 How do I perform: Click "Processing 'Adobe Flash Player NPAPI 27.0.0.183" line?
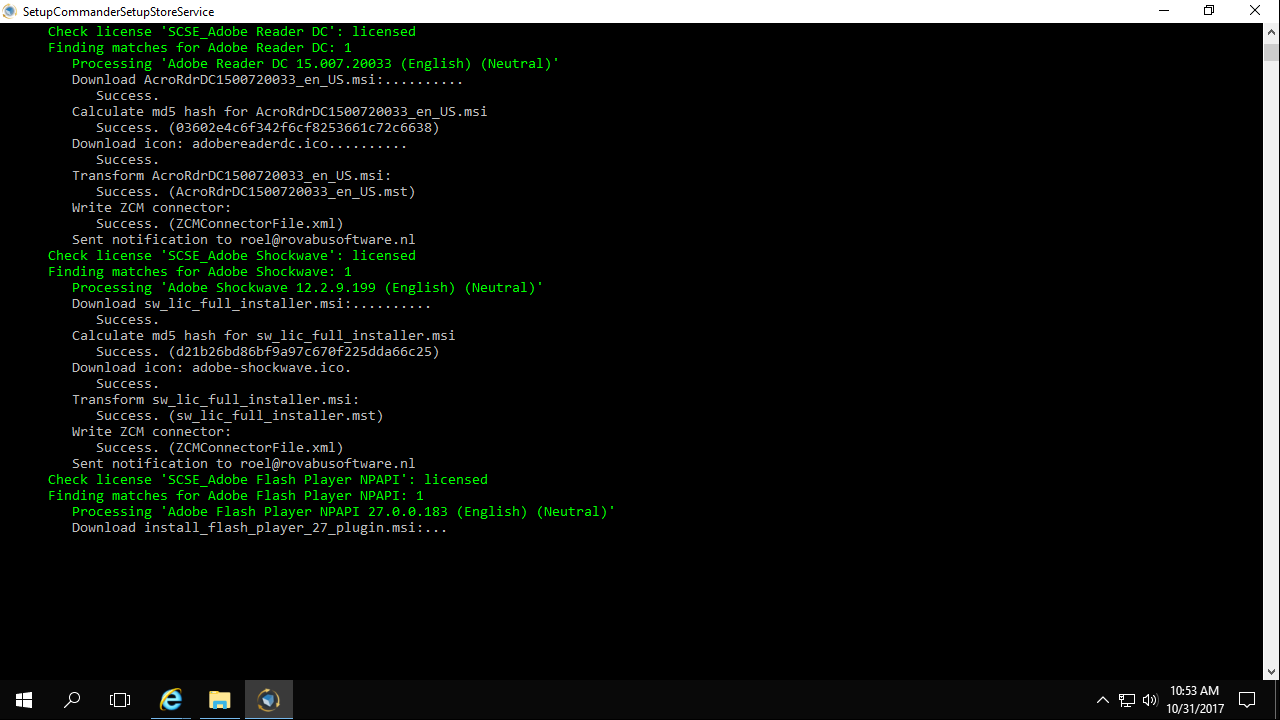click(x=344, y=512)
